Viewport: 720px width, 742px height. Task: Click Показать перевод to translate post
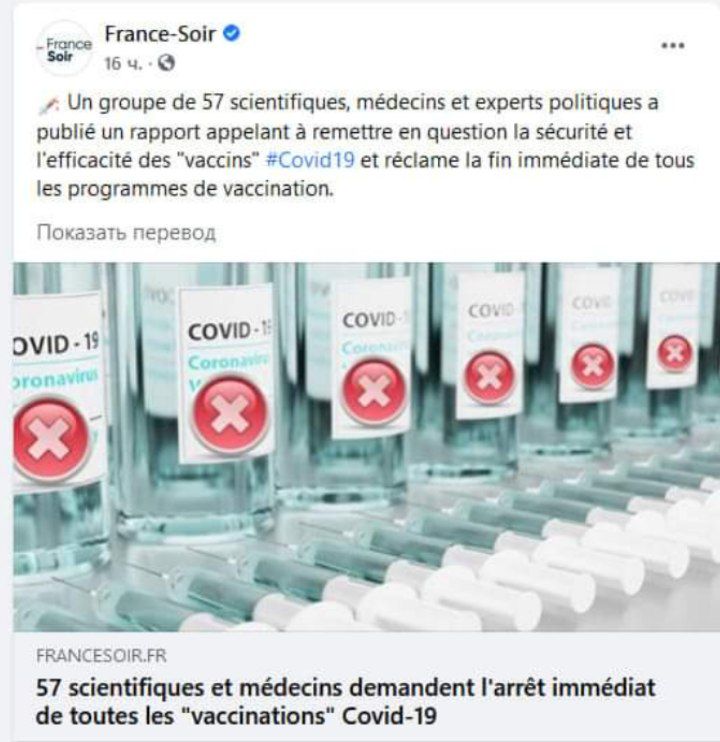[x=126, y=232]
